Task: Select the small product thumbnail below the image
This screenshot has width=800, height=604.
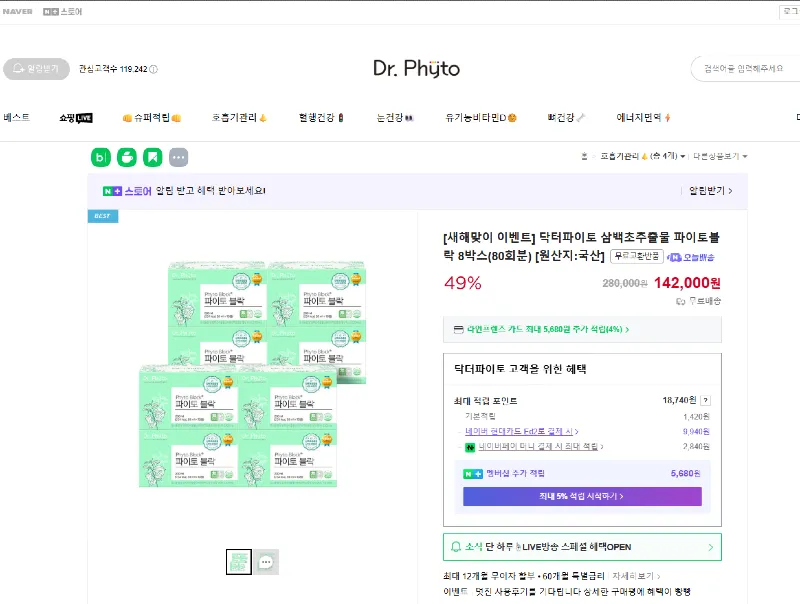Action: point(239,561)
